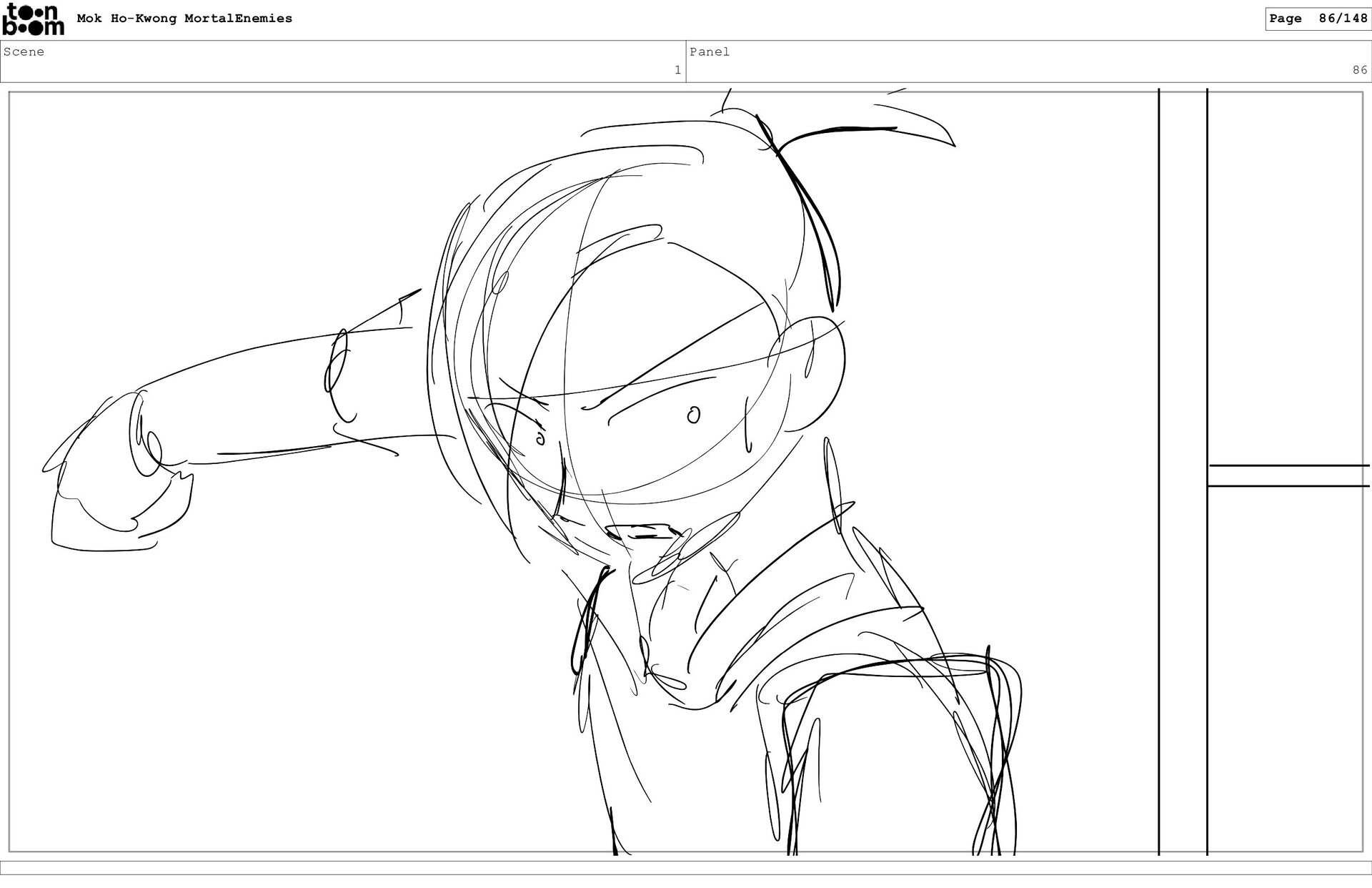Click the Panel header label

[x=709, y=51]
